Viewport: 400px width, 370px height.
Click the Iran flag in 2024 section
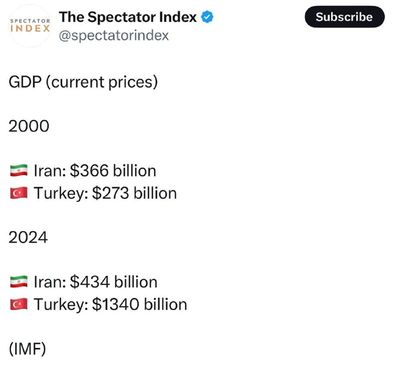click(x=19, y=282)
